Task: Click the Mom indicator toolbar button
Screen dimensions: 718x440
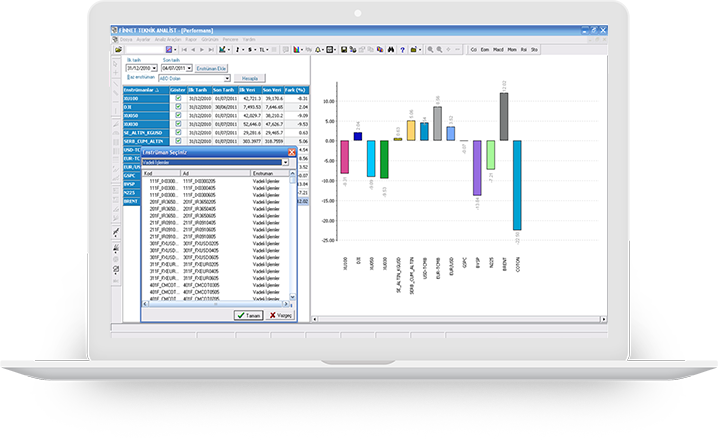Action: [x=512, y=49]
